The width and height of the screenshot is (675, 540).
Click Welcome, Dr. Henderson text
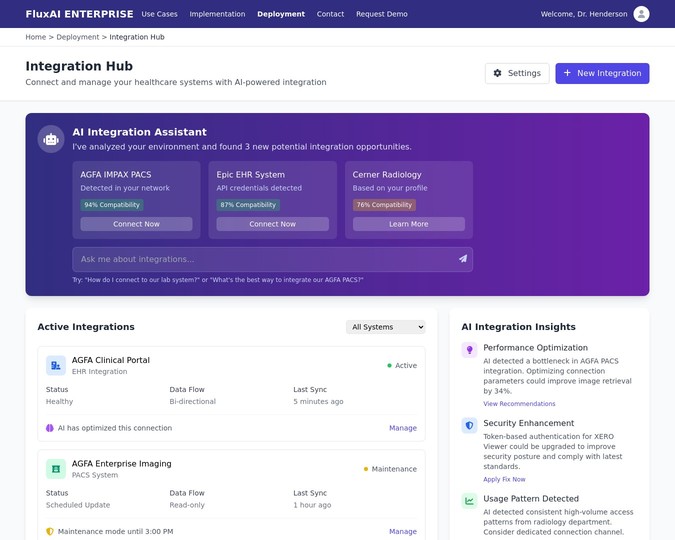[584, 14]
